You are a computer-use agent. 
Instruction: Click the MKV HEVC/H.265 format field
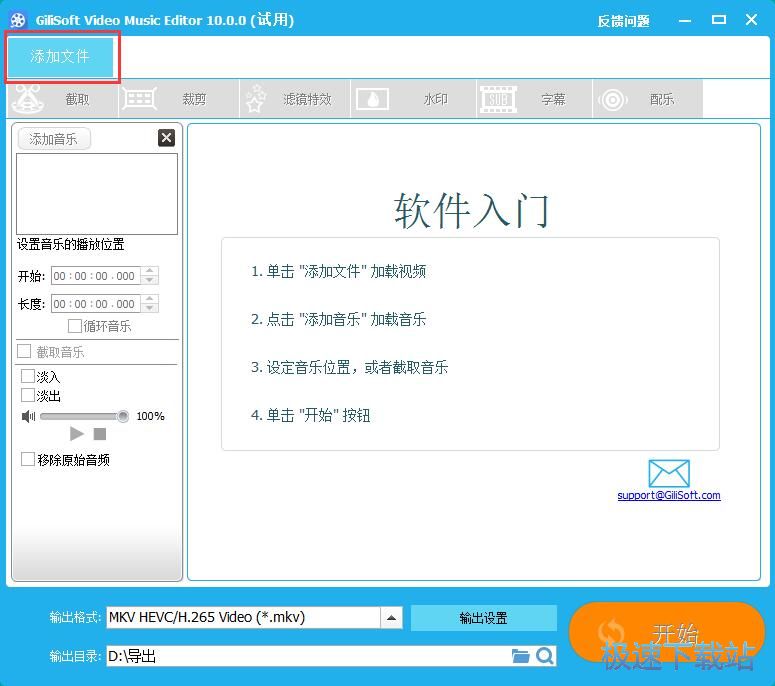tap(243, 618)
